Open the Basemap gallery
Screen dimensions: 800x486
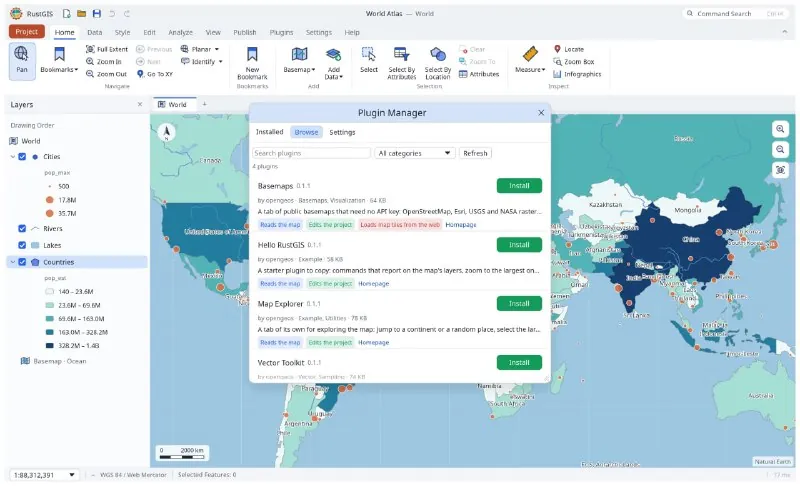[x=299, y=60]
